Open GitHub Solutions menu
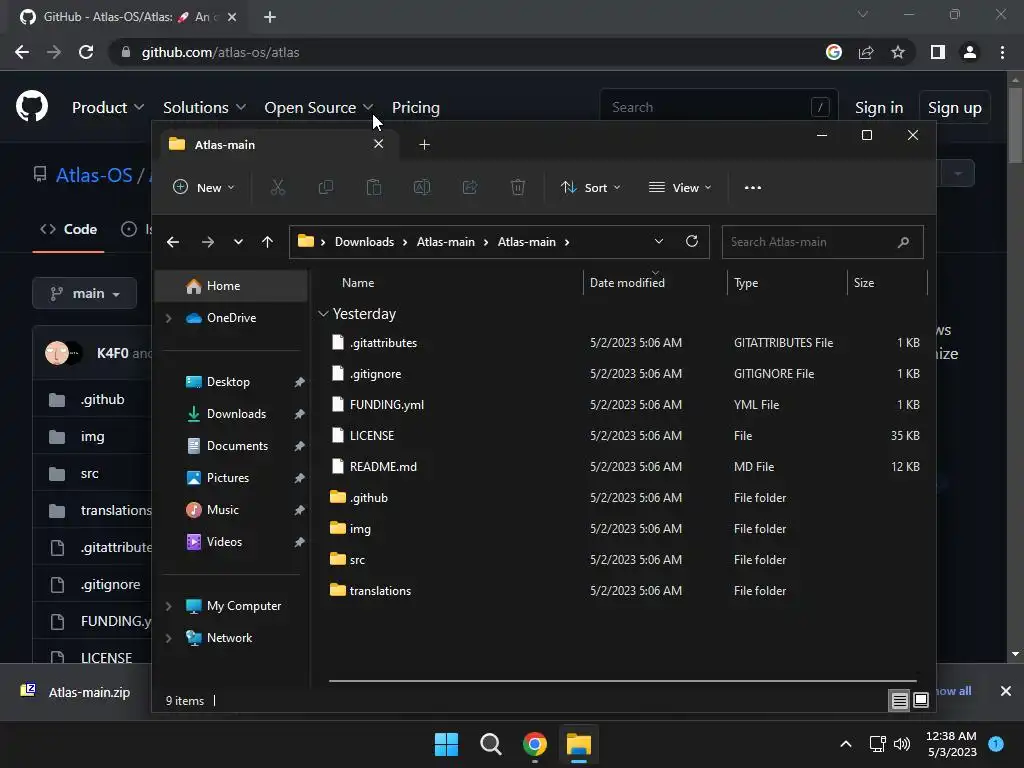The height and width of the screenshot is (768, 1024). coord(204,108)
